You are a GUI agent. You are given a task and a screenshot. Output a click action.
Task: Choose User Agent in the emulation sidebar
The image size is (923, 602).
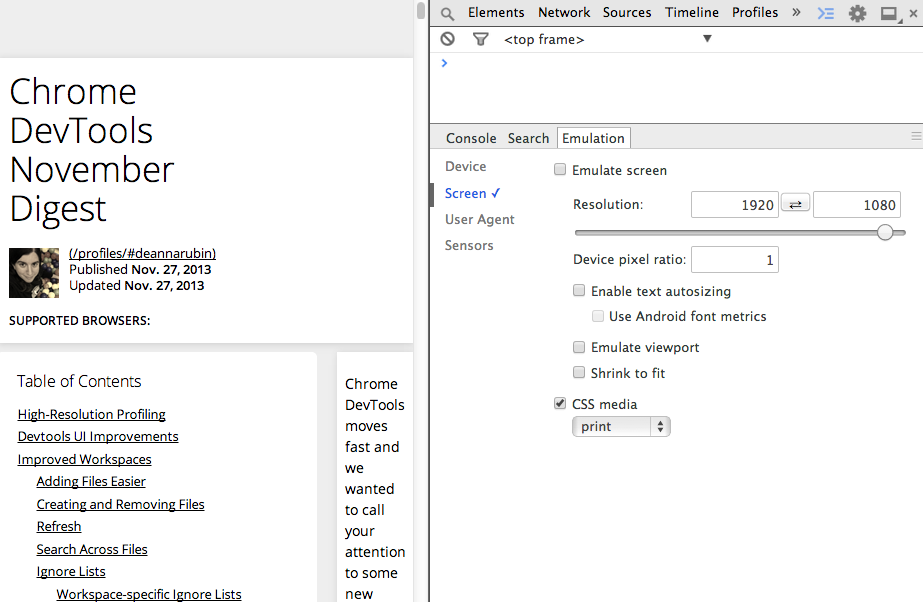click(x=479, y=219)
